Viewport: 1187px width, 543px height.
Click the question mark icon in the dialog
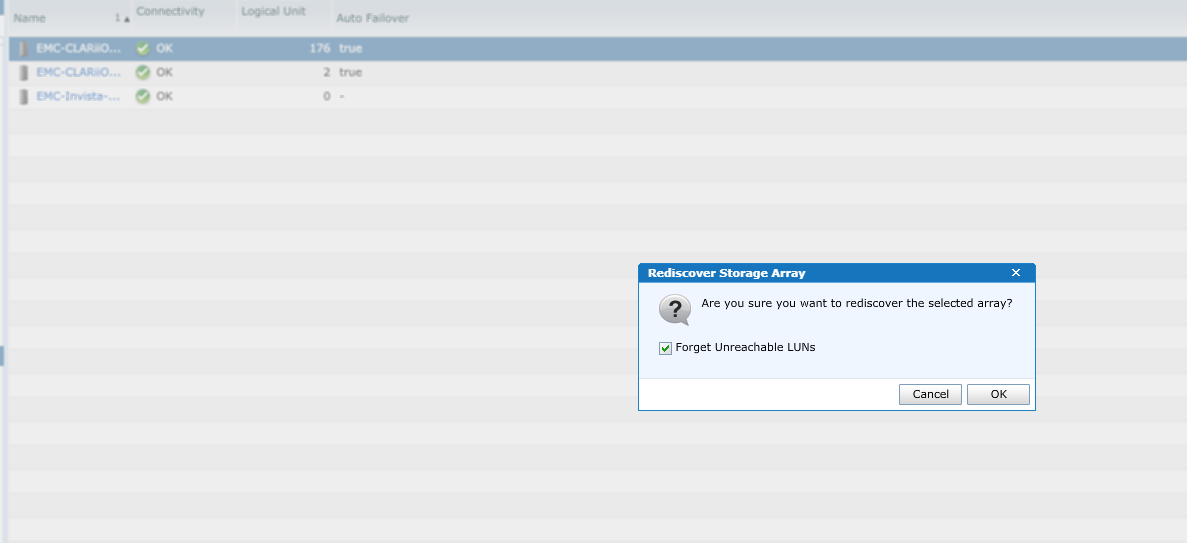[675, 310]
